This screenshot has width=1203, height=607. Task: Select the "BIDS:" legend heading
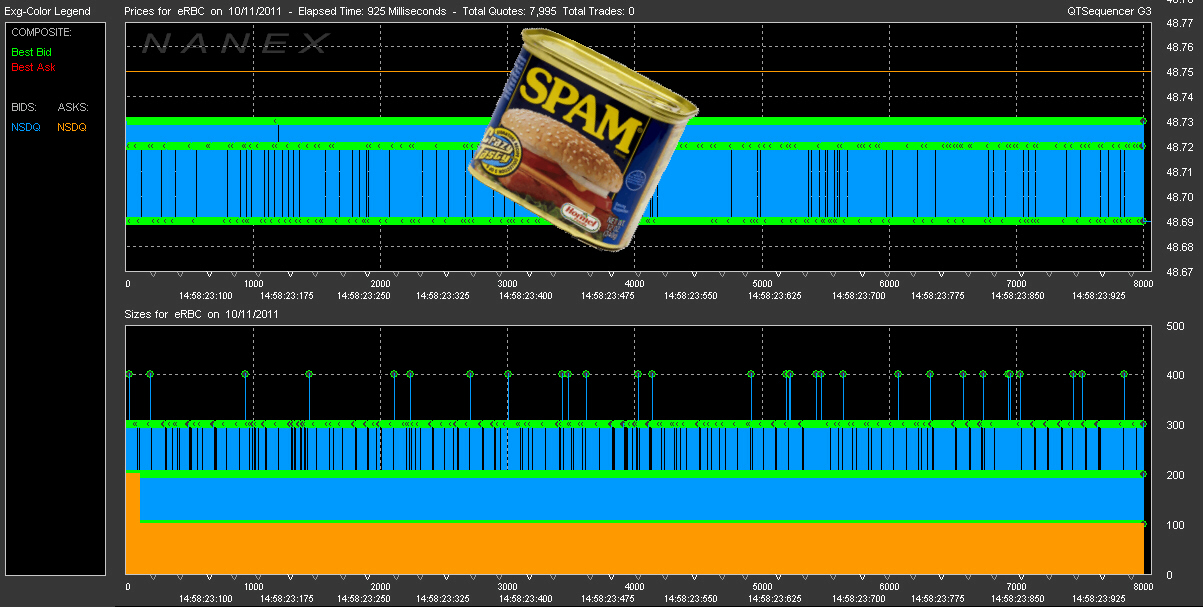(24, 107)
